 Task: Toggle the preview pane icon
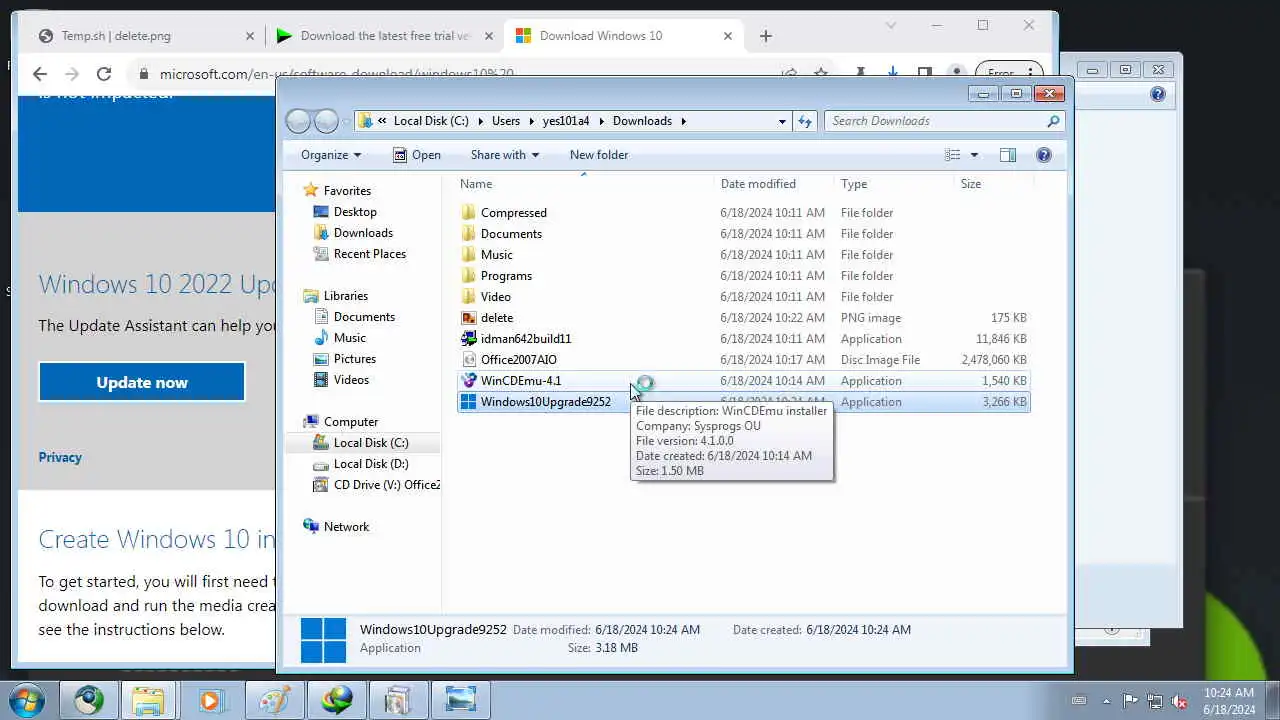tap(1008, 155)
